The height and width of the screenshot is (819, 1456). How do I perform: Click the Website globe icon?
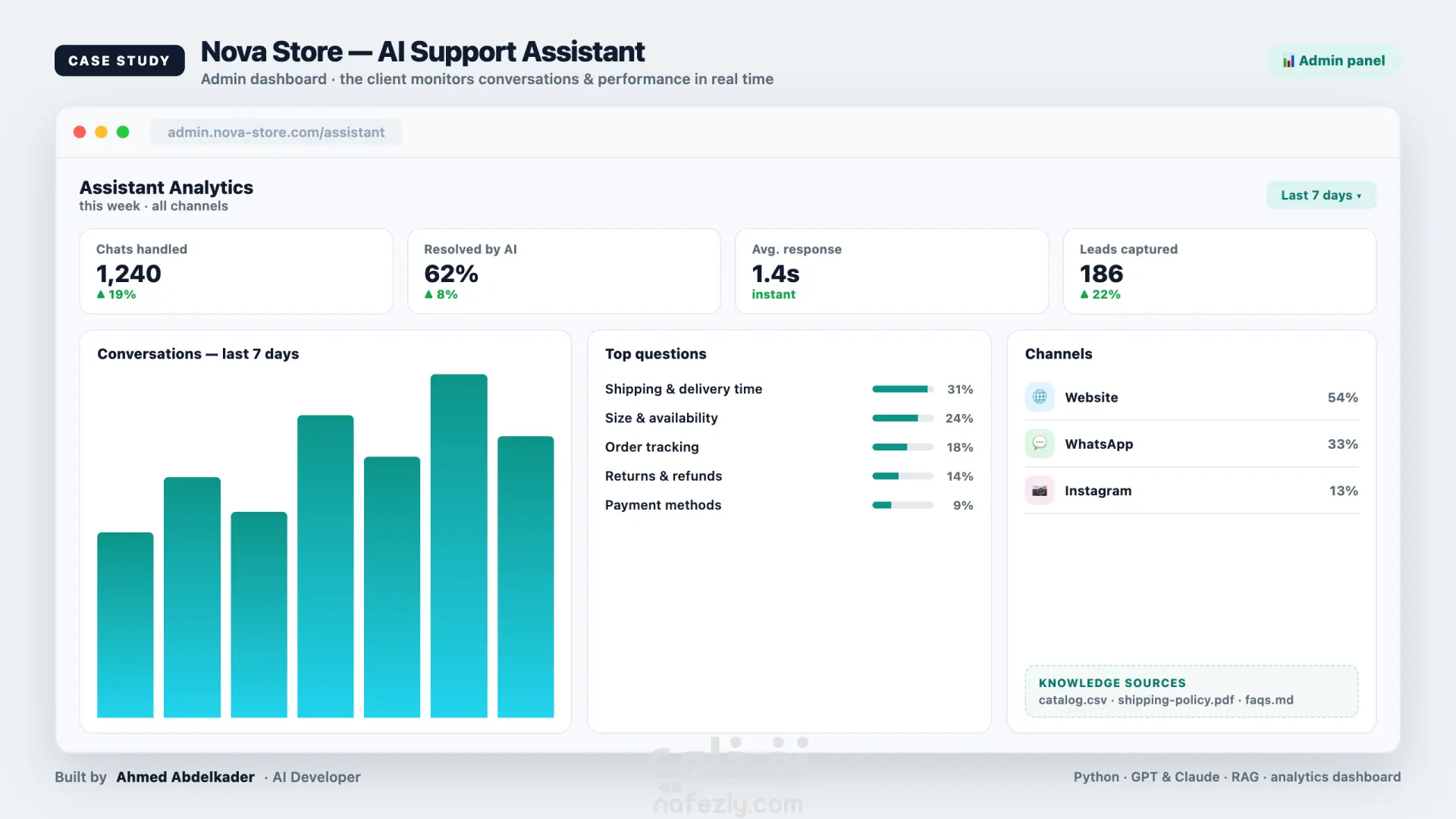(x=1039, y=397)
